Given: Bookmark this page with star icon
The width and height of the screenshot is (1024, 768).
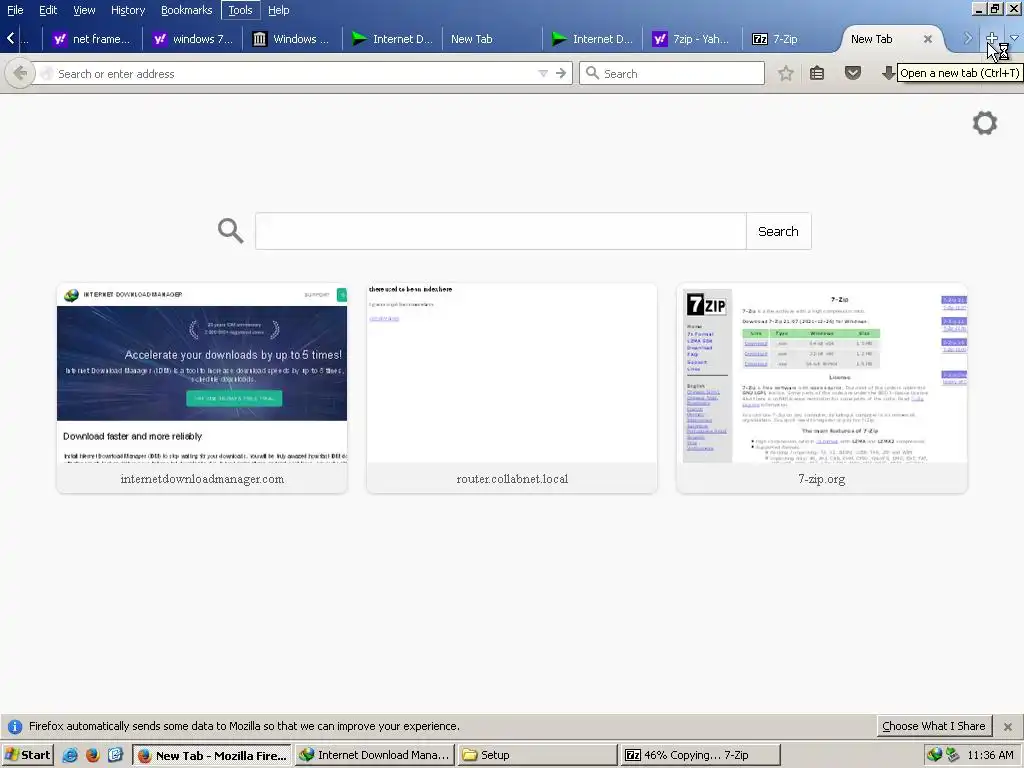Looking at the screenshot, I should tap(786, 73).
